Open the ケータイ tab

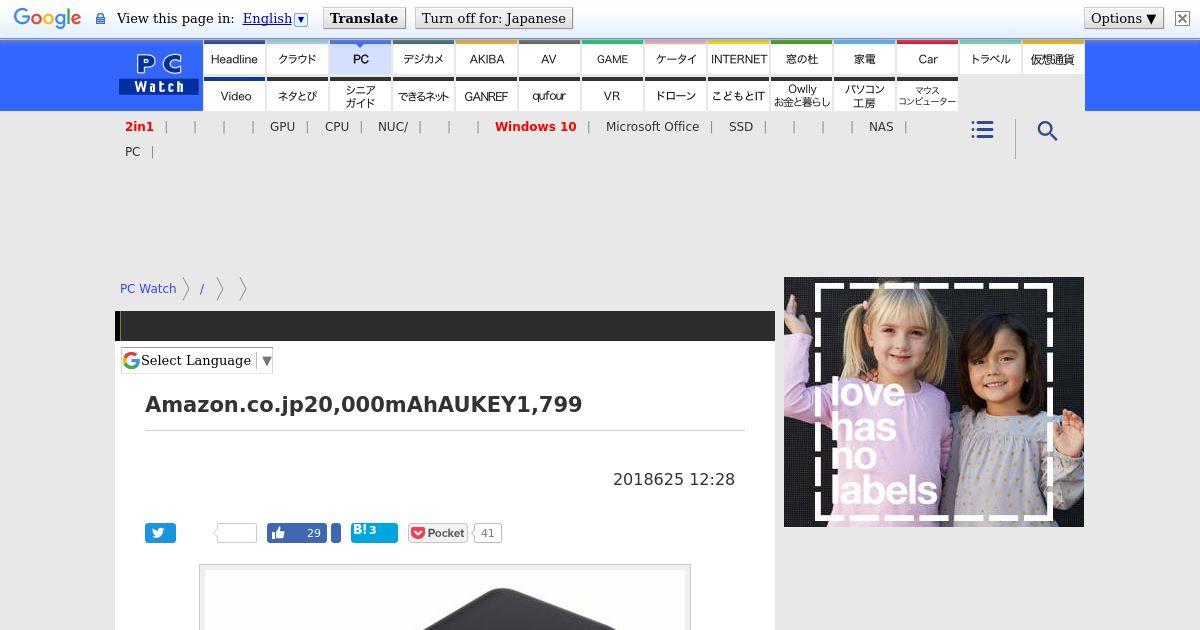click(x=675, y=58)
